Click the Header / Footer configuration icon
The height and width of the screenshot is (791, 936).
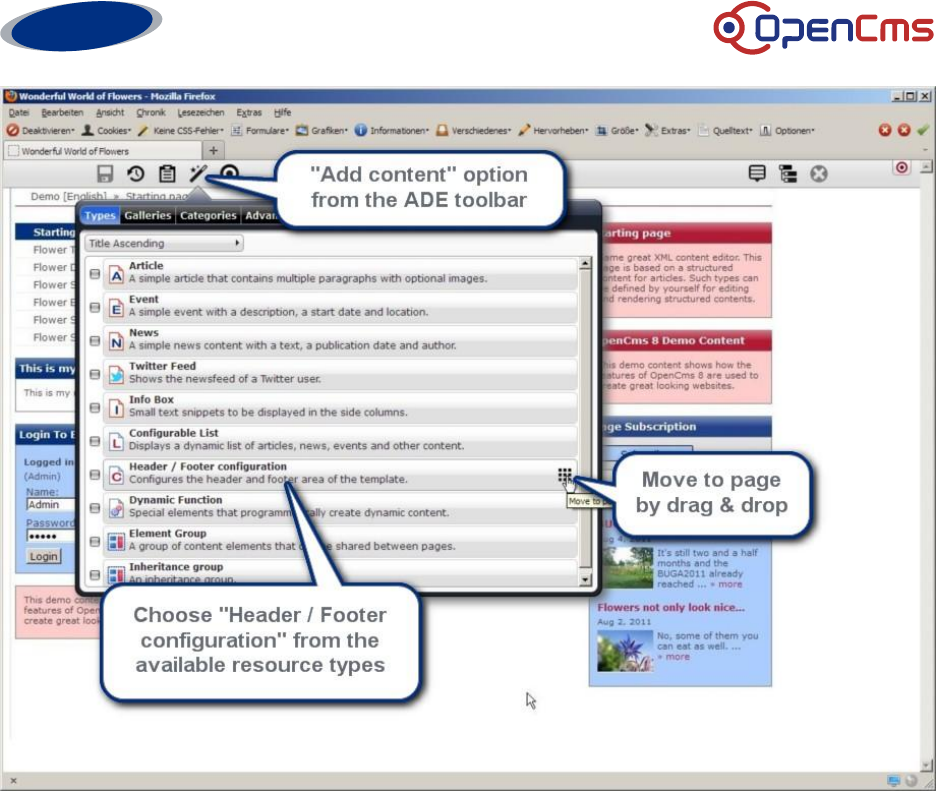pos(116,476)
